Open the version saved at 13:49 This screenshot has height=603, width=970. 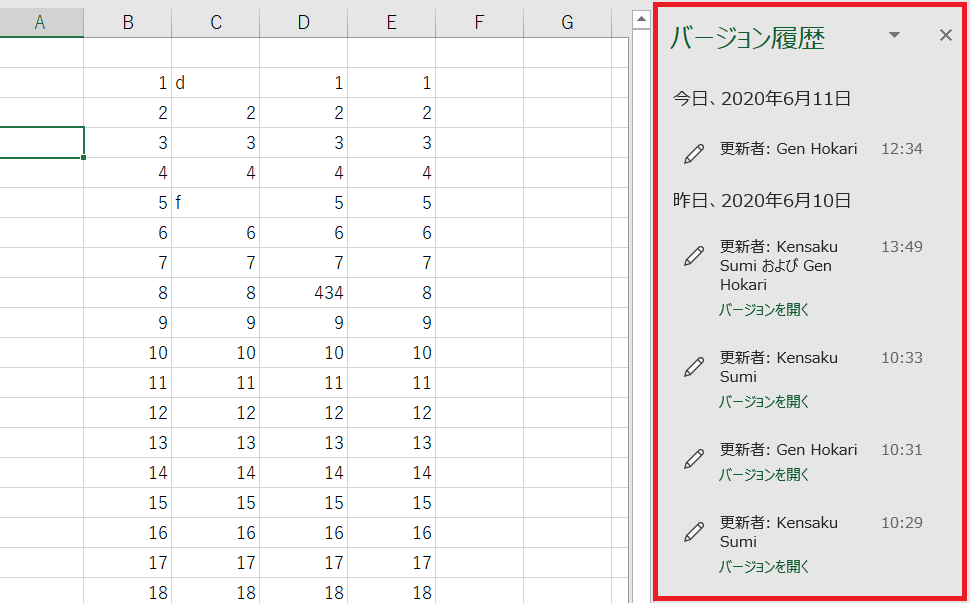point(764,309)
